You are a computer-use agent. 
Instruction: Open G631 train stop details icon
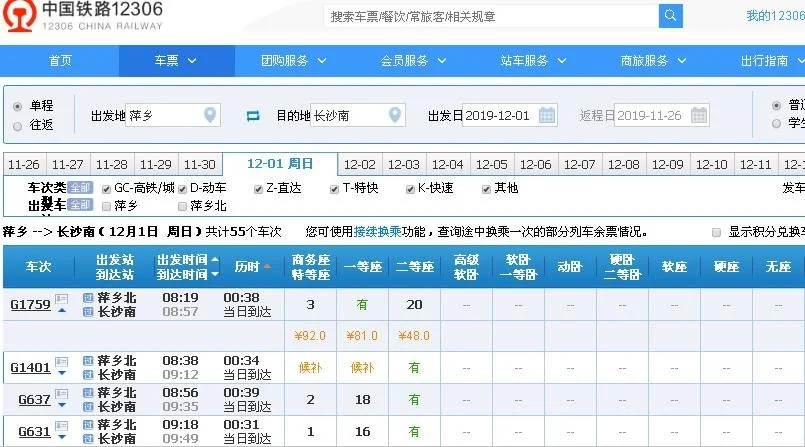pos(62,425)
